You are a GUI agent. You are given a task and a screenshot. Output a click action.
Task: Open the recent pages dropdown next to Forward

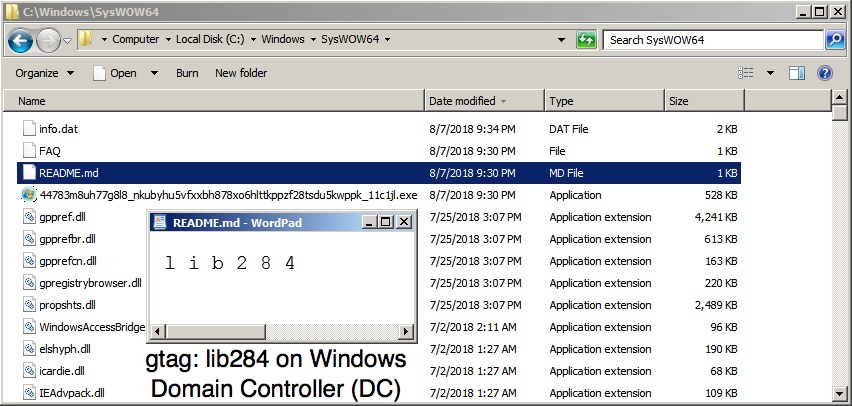[67, 40]
